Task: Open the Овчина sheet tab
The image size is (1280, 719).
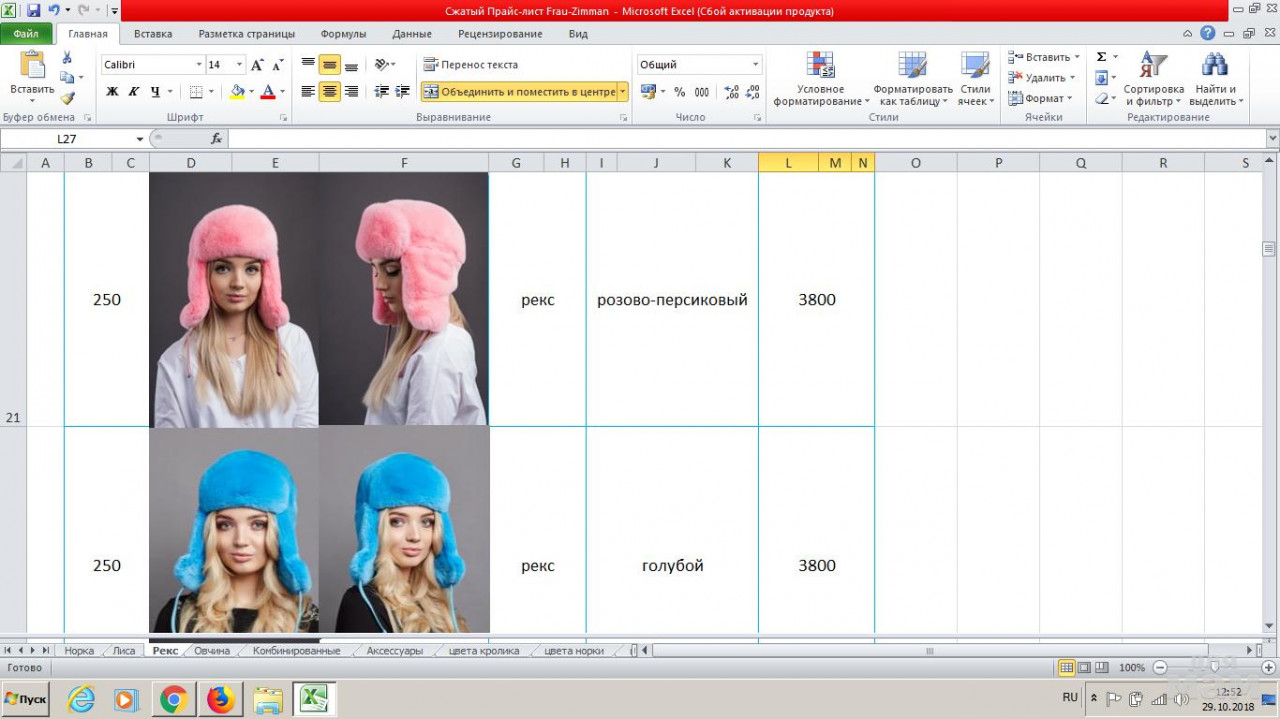Action: 212,651
